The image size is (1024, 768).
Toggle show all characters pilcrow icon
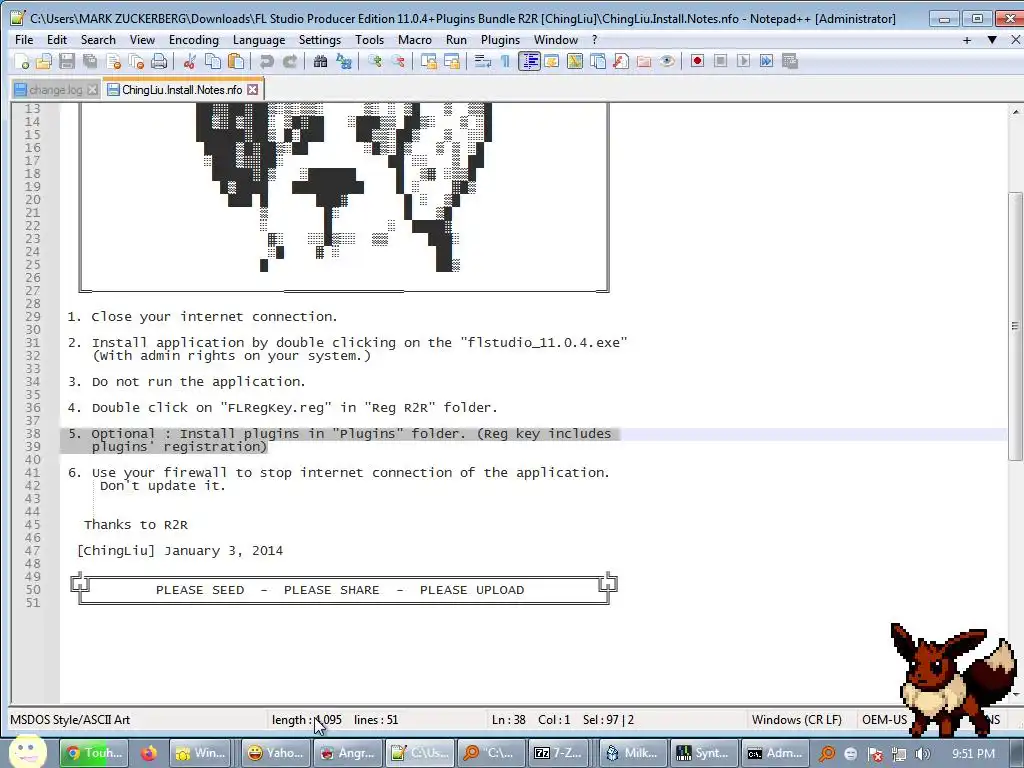[x=505, y=61]
